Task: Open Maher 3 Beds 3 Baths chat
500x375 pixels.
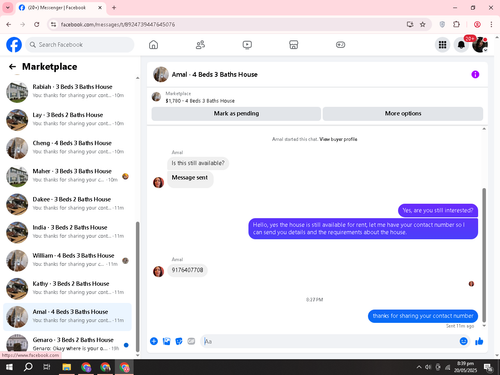Action: (68, 176)
